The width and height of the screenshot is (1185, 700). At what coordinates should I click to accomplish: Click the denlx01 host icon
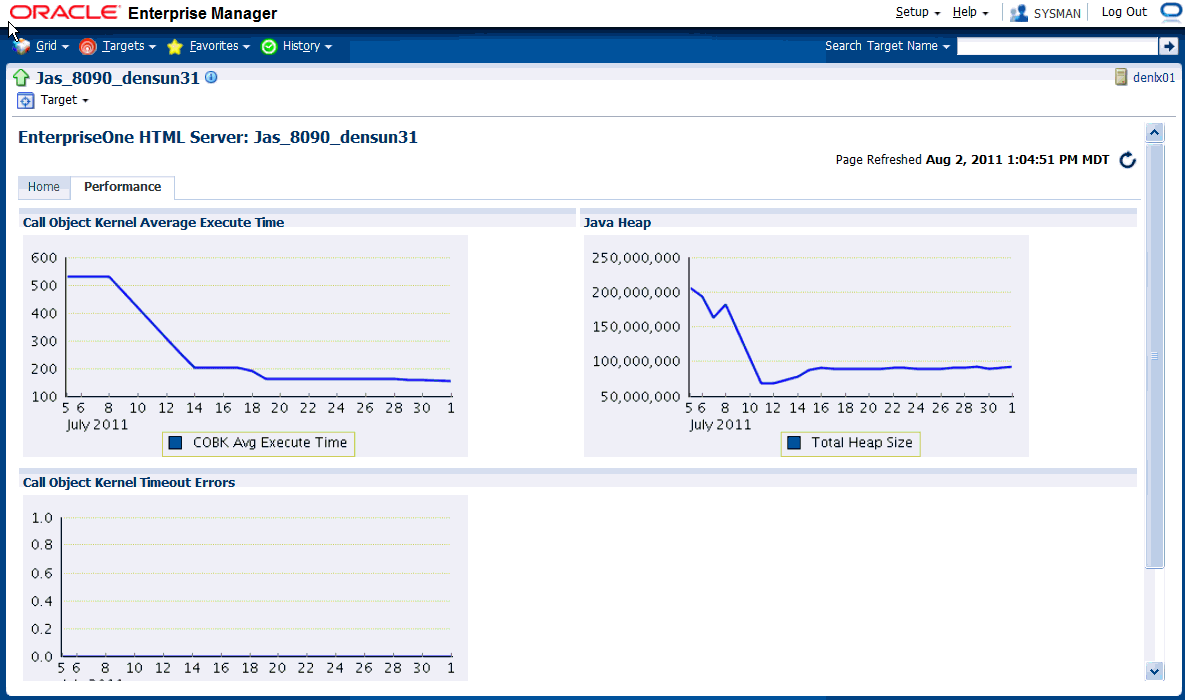(x=1122, y=77)
